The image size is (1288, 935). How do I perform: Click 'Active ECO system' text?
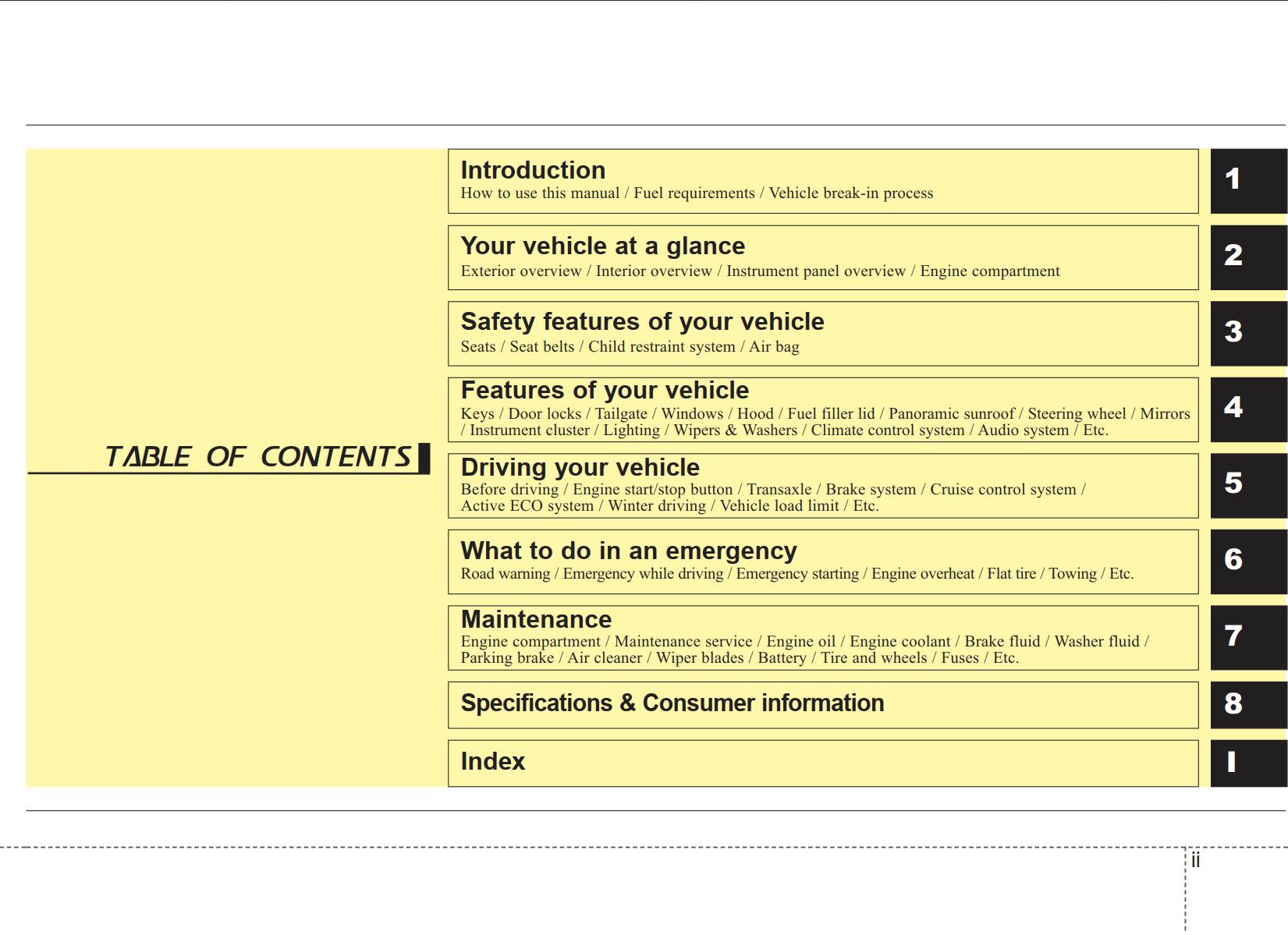[x=527, y=506]
